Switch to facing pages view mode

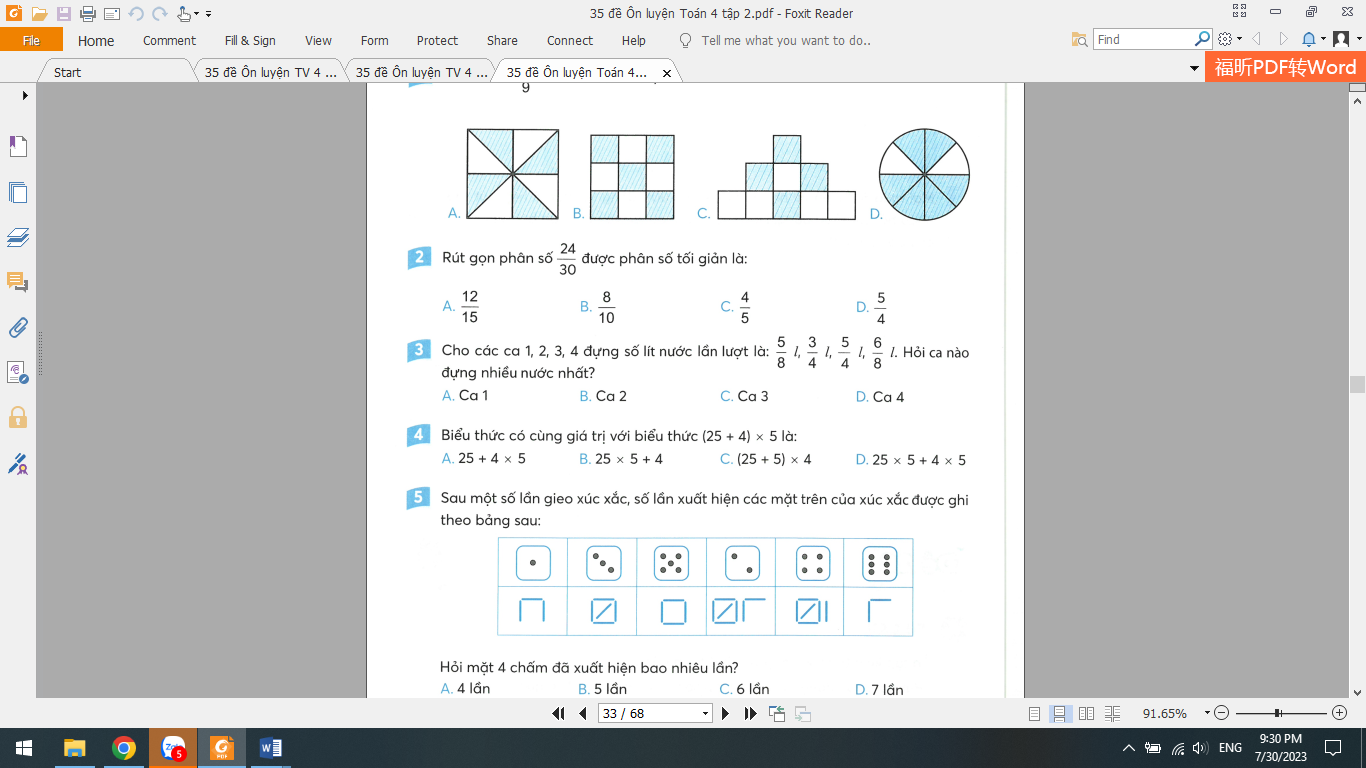coord(1087,713)
